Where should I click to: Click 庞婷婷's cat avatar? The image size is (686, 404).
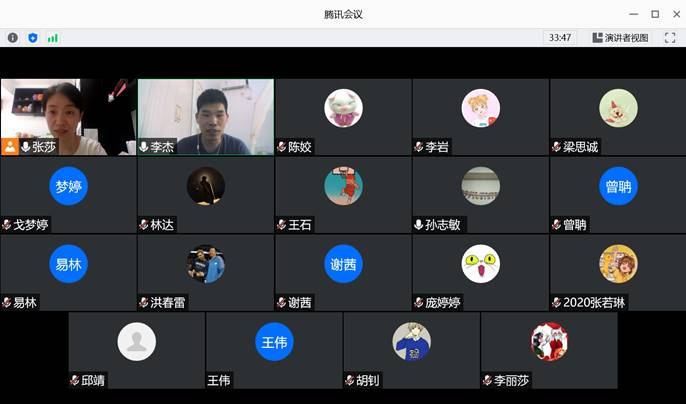480,264
